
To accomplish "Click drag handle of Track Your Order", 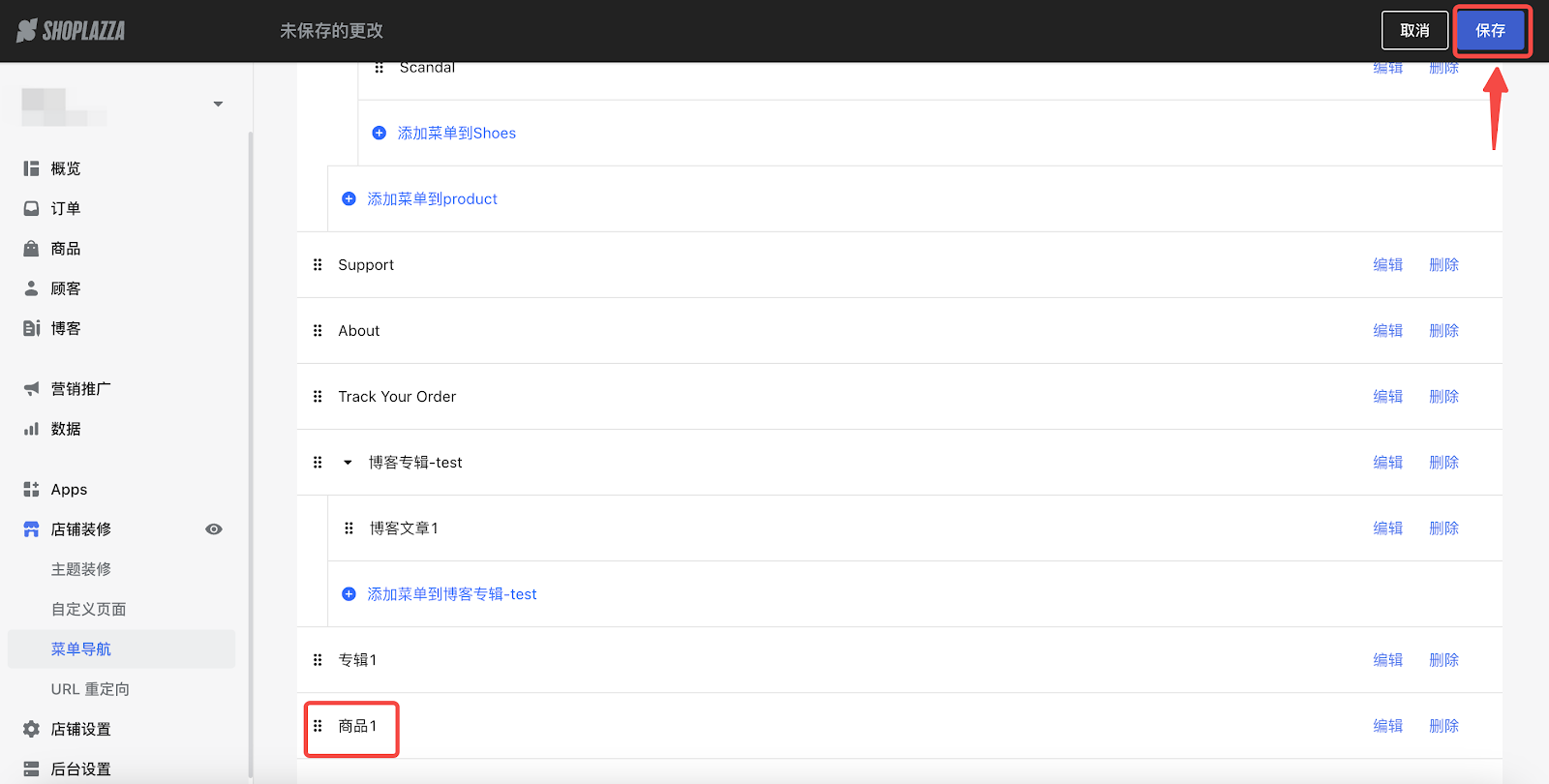I will click(318, 396).
